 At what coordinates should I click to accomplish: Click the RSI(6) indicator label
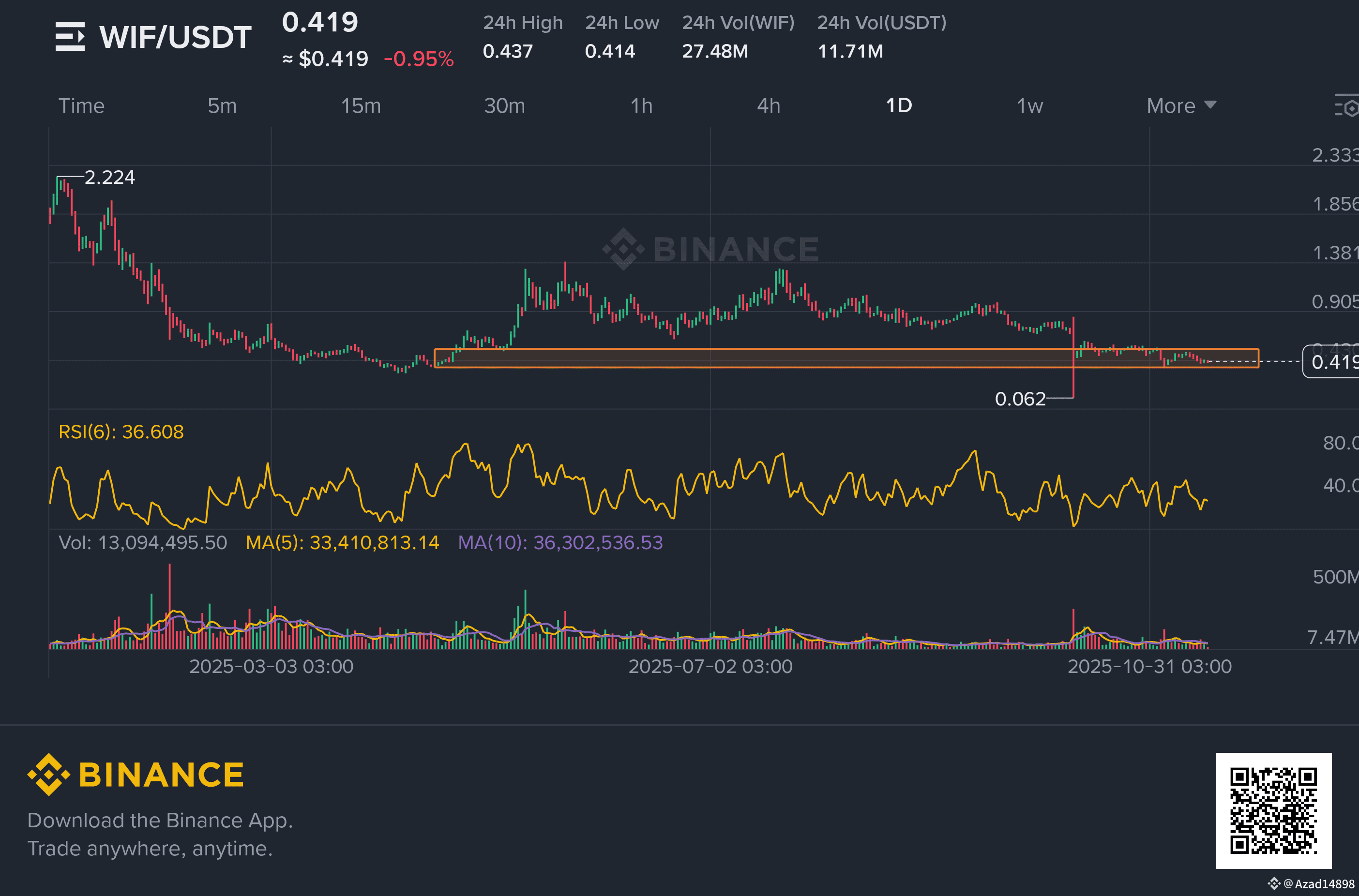(121, 432)
